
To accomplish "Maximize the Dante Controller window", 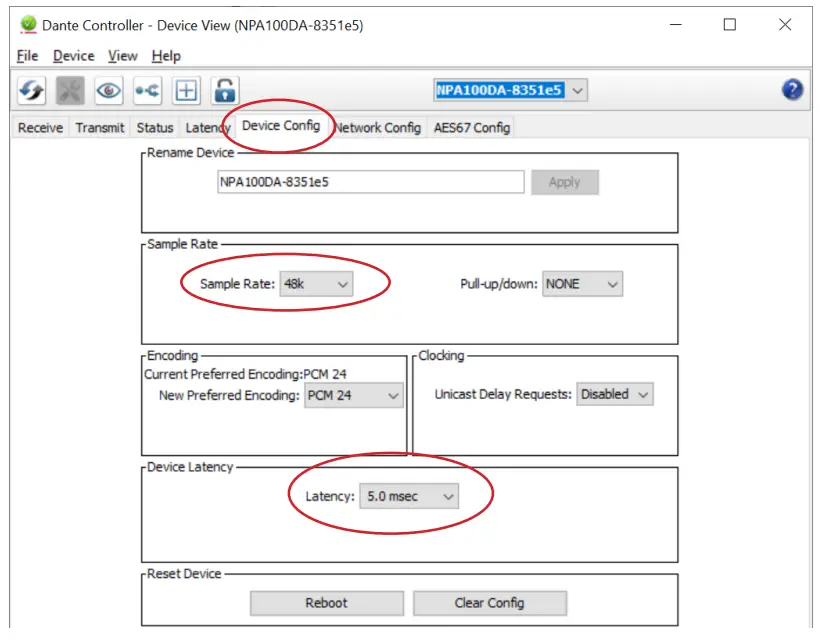I will click(x=730, y=25).
